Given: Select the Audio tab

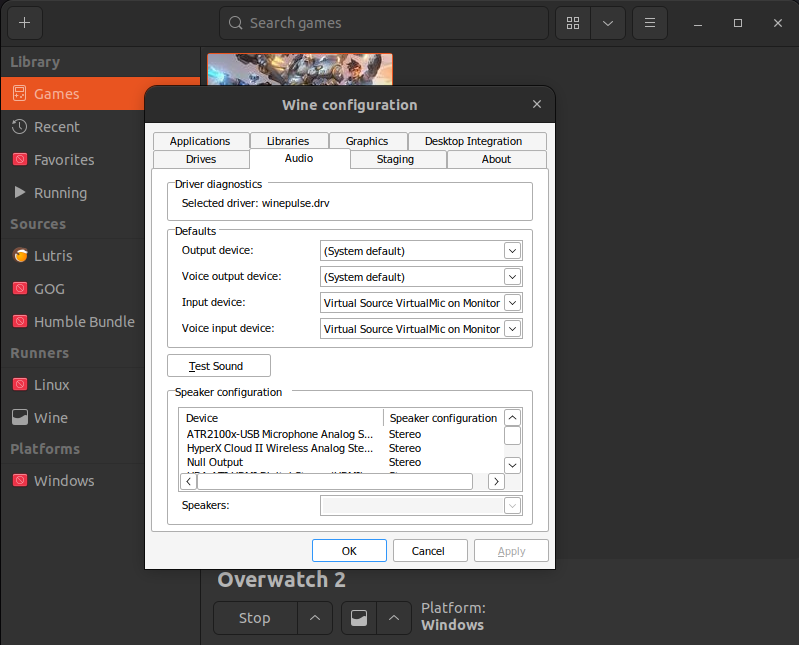Looking at the screenshot, I should tap(299, 158).
